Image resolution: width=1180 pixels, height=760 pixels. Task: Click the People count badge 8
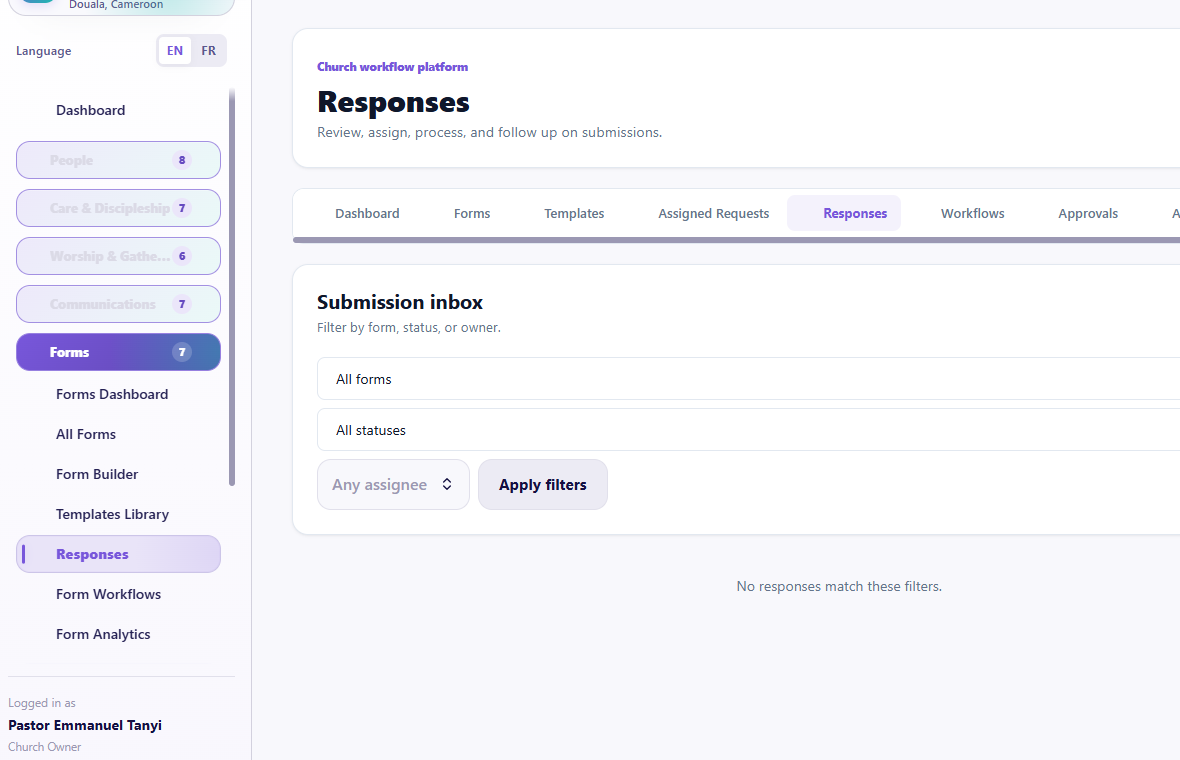[181, 160]
